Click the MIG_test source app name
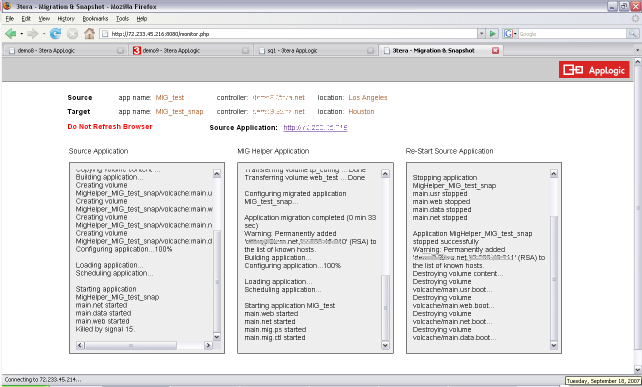Screen dimensions: 642x387 tap(170, 97)
